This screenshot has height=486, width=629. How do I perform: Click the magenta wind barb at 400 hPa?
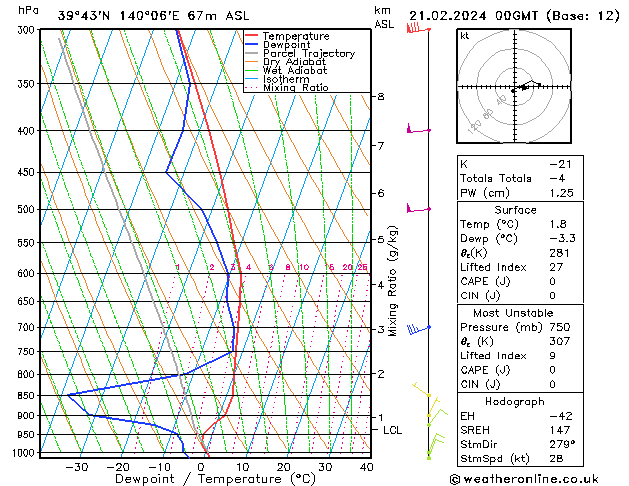point(418,129)
